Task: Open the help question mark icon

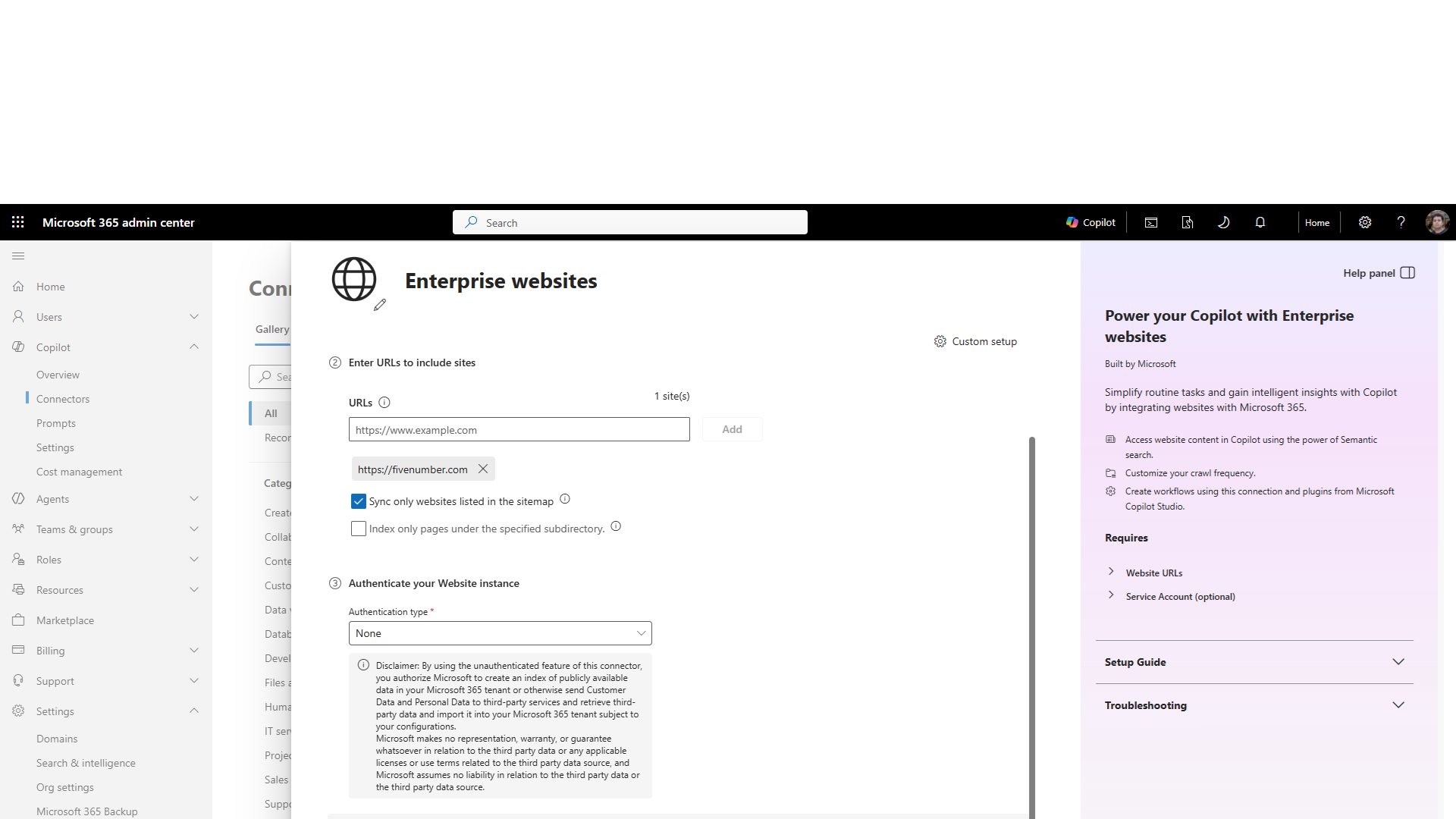Action: pos(1401,222)
